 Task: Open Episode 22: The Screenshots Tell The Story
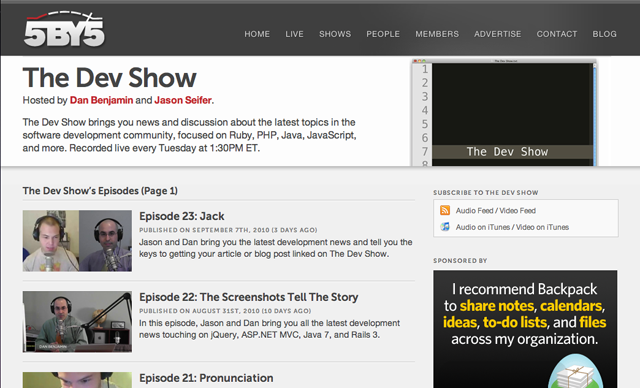(249, 297)
